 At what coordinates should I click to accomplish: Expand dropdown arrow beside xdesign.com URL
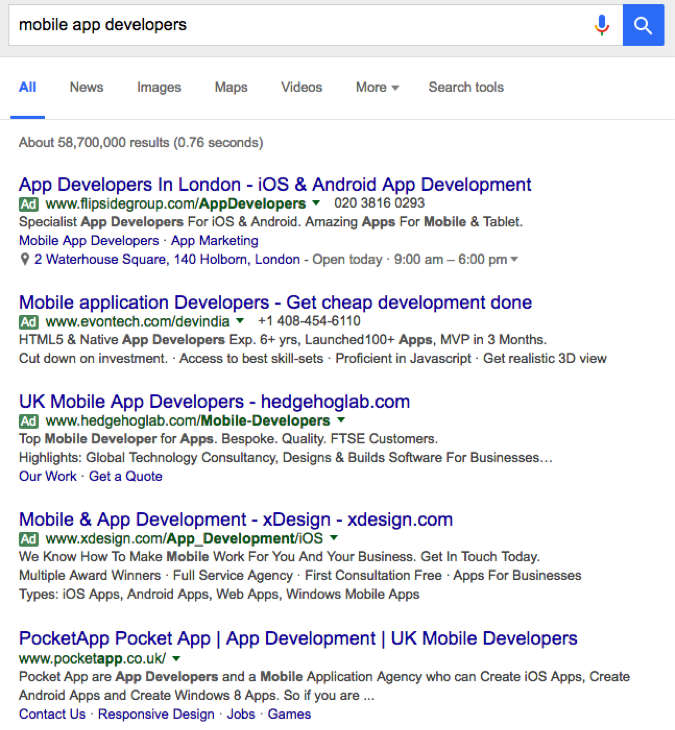[333, 538]
